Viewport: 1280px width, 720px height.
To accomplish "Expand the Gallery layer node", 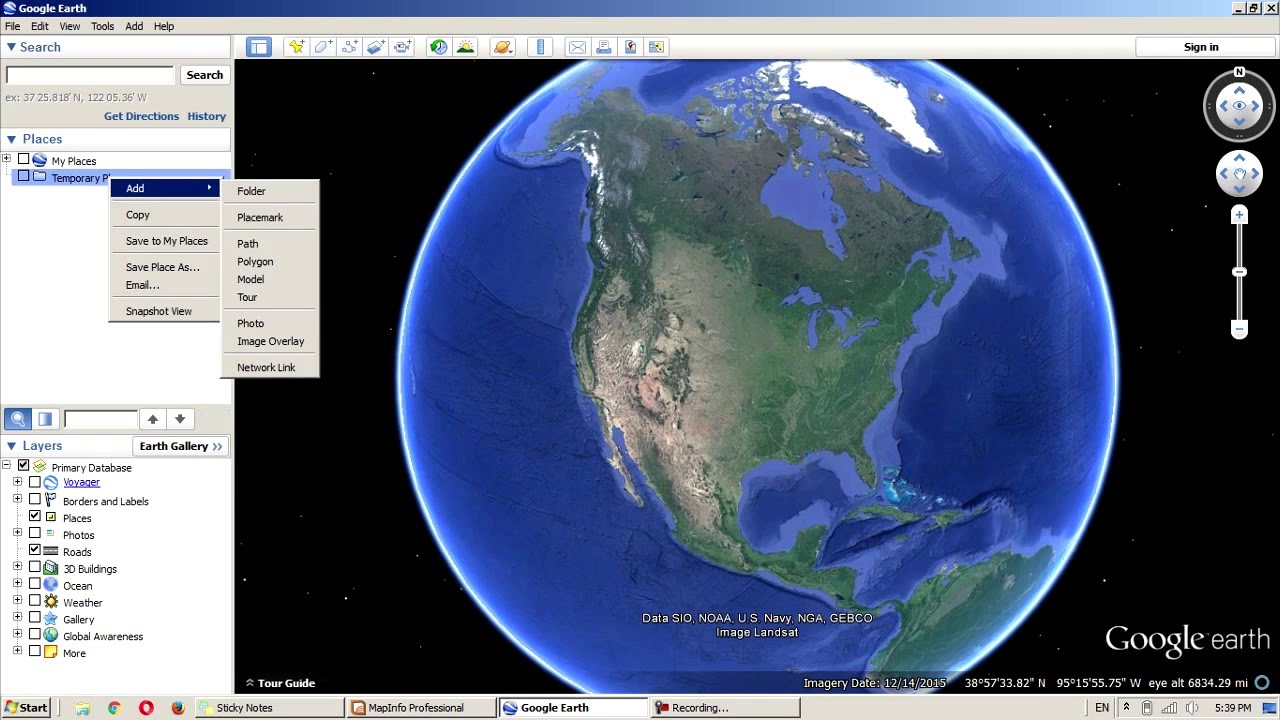I will 17,618.
